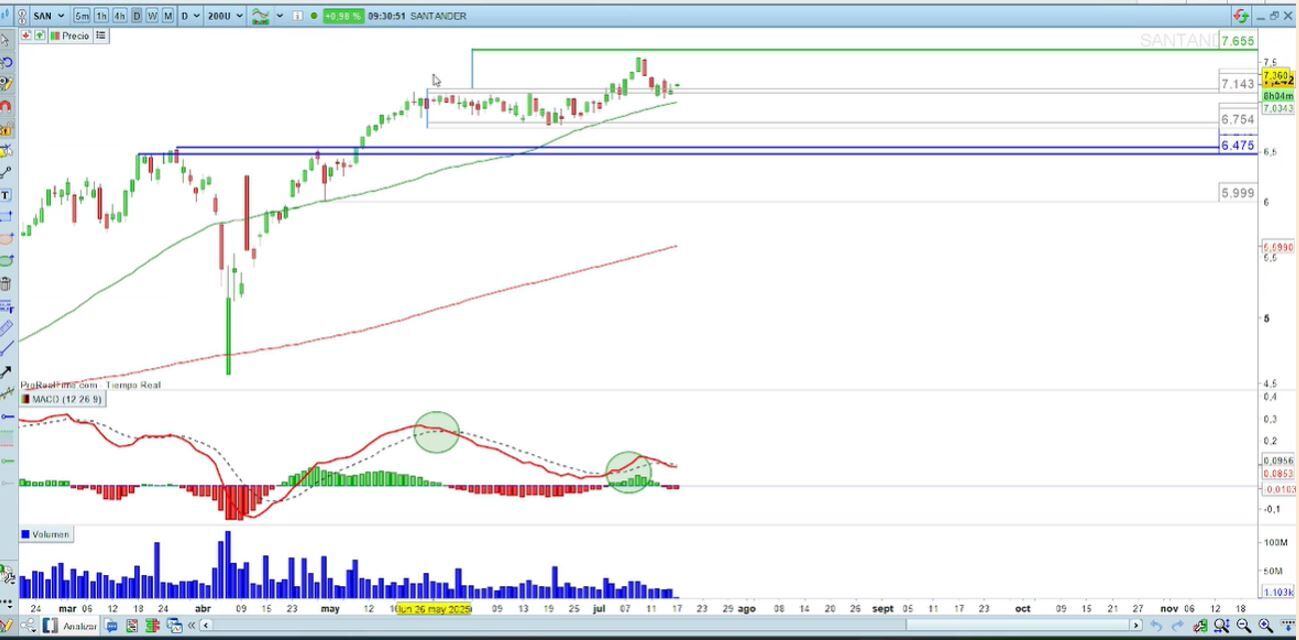Switch to 5m timeframe

[x=81, y=16]
